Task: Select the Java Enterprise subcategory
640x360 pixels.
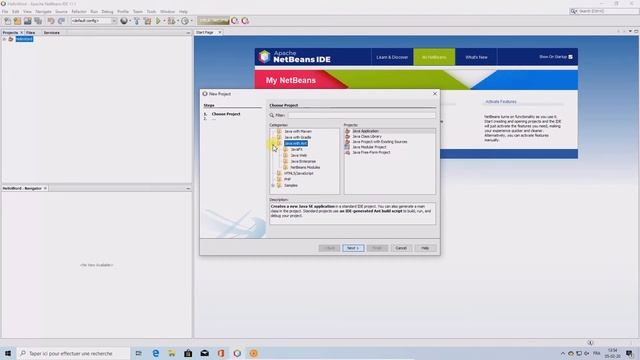Action: coord(303,161)
